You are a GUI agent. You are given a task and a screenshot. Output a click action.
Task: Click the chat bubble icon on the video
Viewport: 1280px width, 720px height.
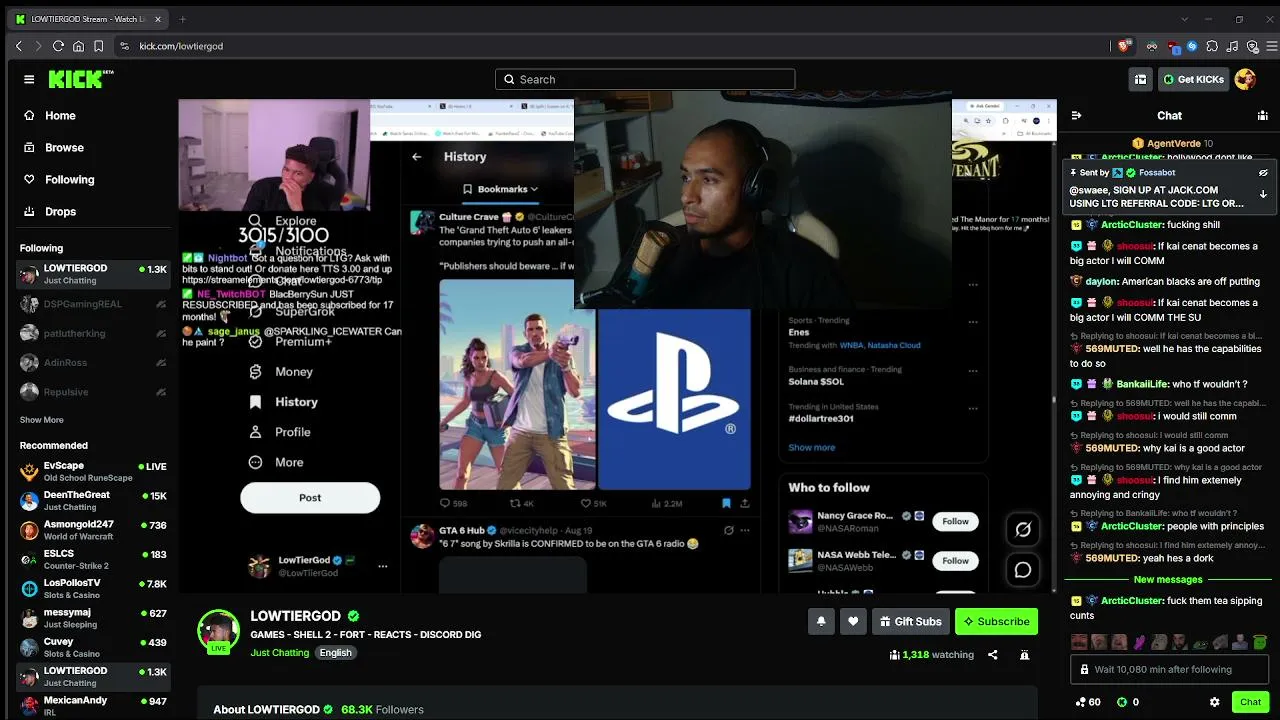[x=1023, y=570]
